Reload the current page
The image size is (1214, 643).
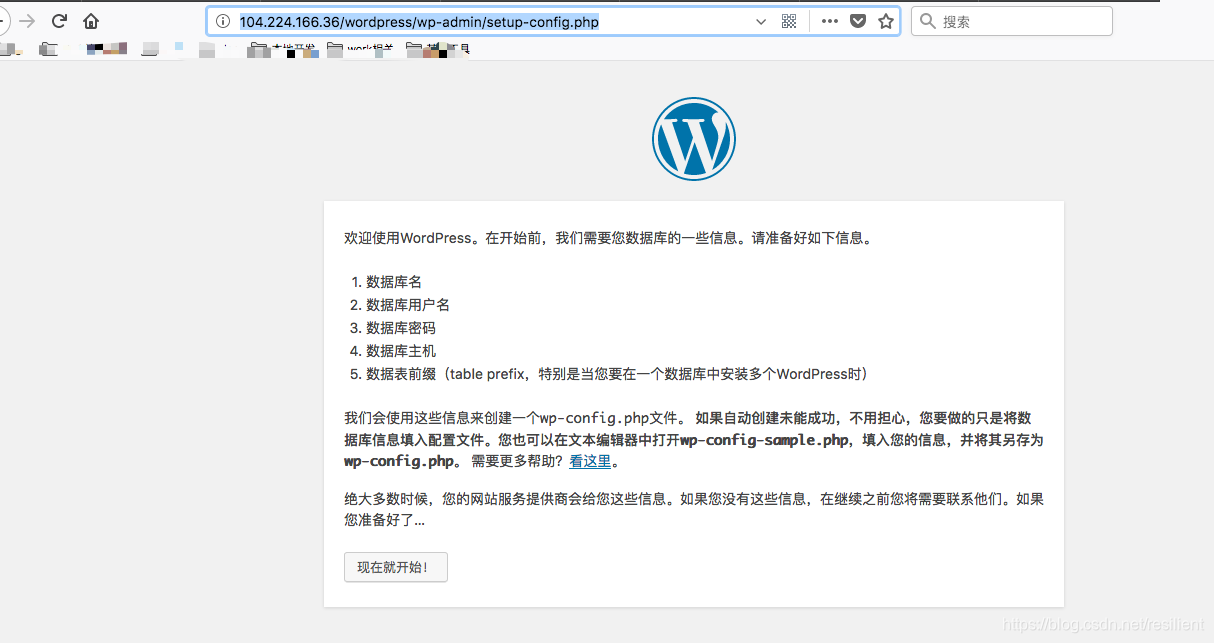click(59, 21)
